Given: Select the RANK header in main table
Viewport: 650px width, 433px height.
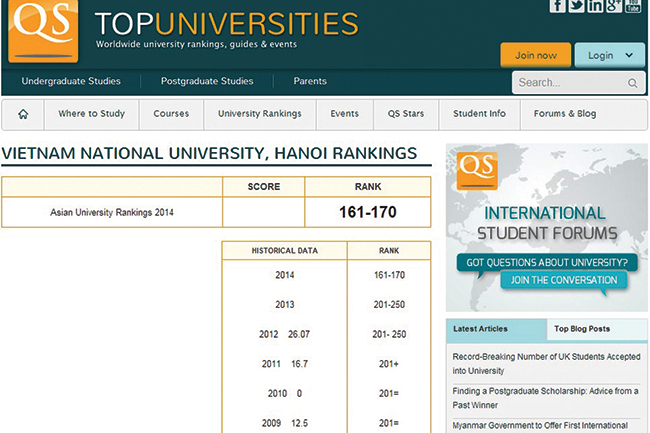Looking at the screenshot, I should [x=368, y=187].
